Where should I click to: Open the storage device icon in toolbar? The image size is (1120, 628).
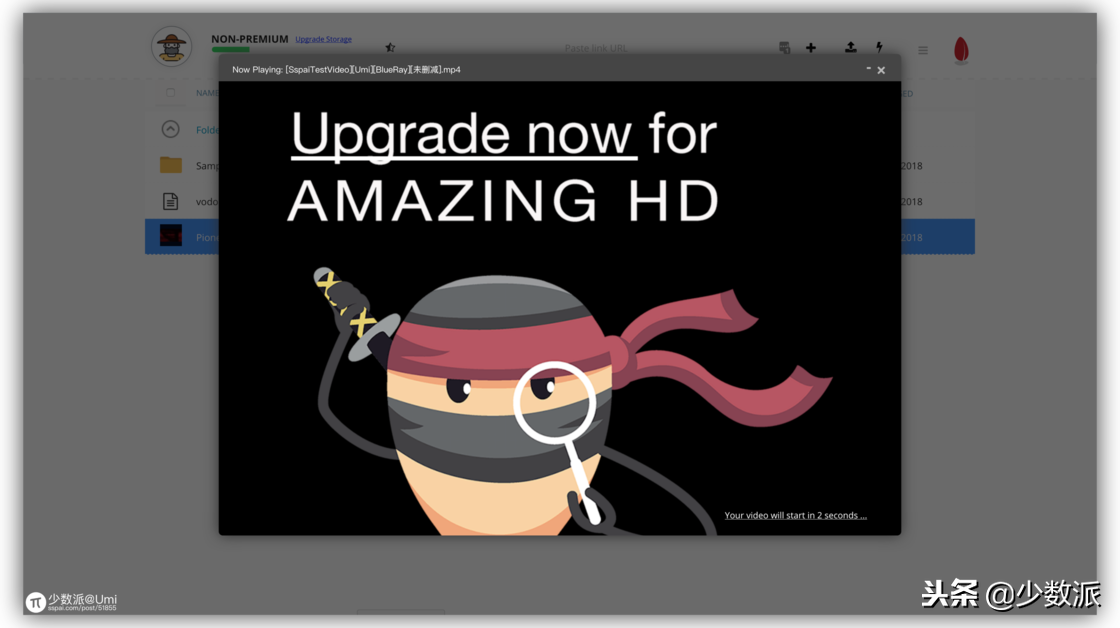pos(784,48)
